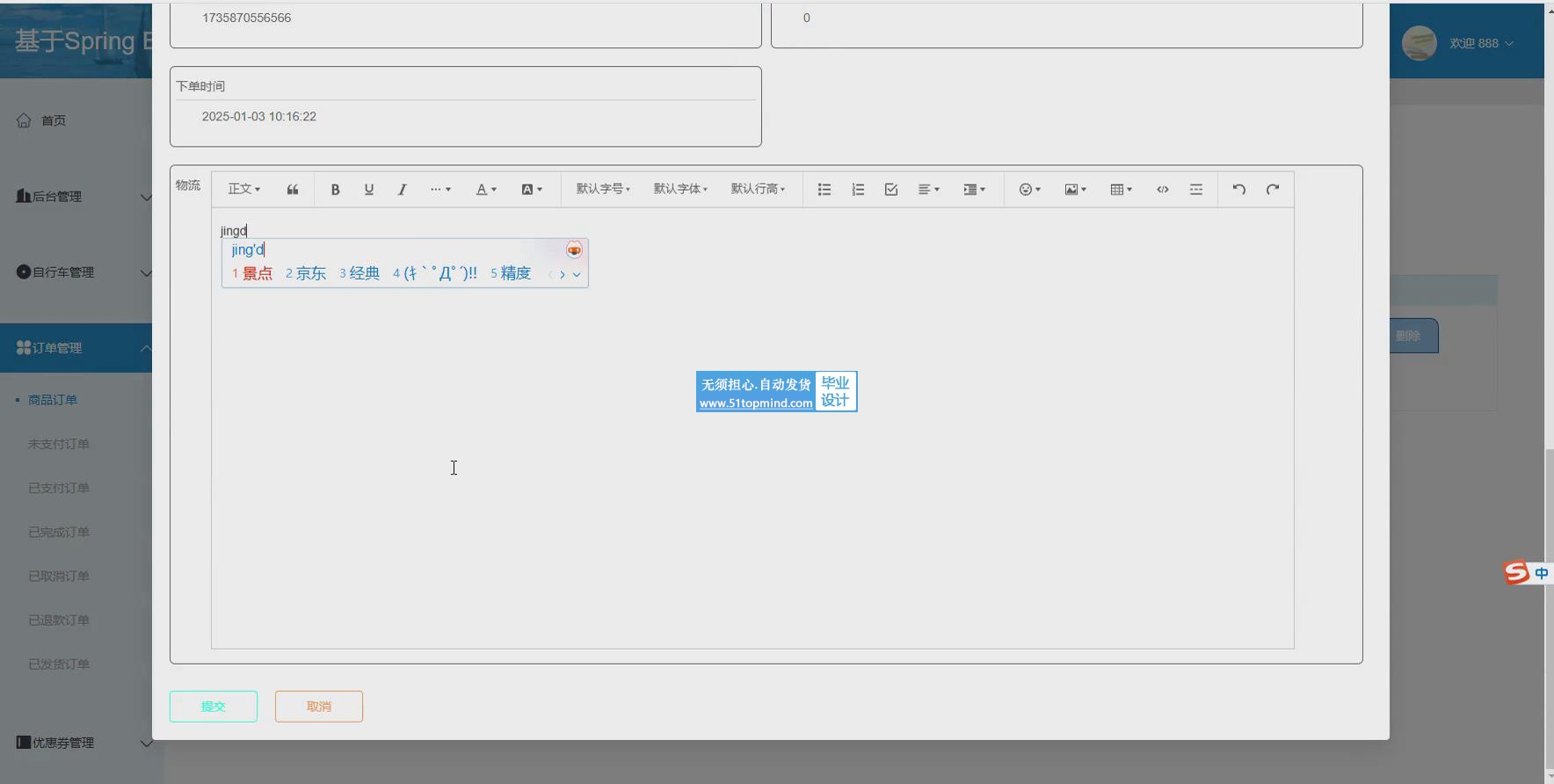Insert a todo checkbox list
Image resolution: width=1554 pixels, height=784 pixels.
891,190
